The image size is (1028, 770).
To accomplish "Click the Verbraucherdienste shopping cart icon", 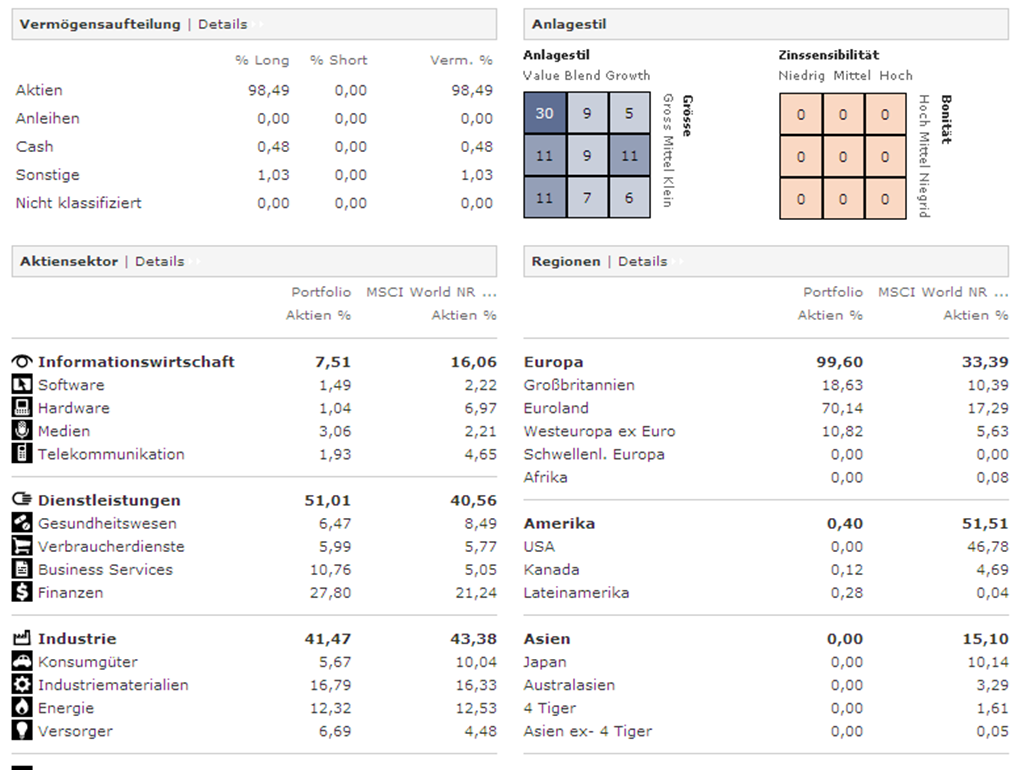I will click(x=22, y=546).
